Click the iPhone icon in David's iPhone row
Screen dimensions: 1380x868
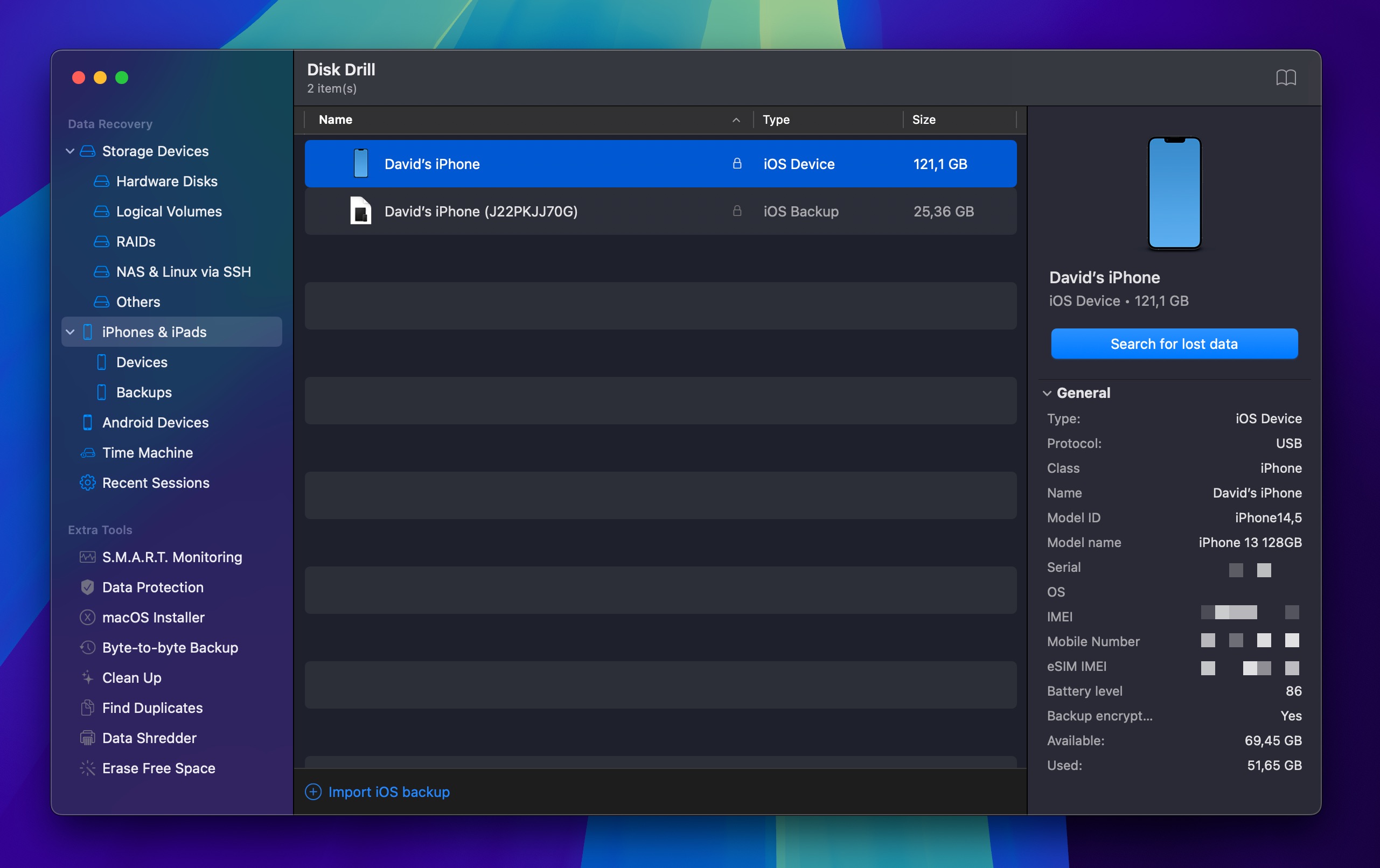click(x=361, y=164)
